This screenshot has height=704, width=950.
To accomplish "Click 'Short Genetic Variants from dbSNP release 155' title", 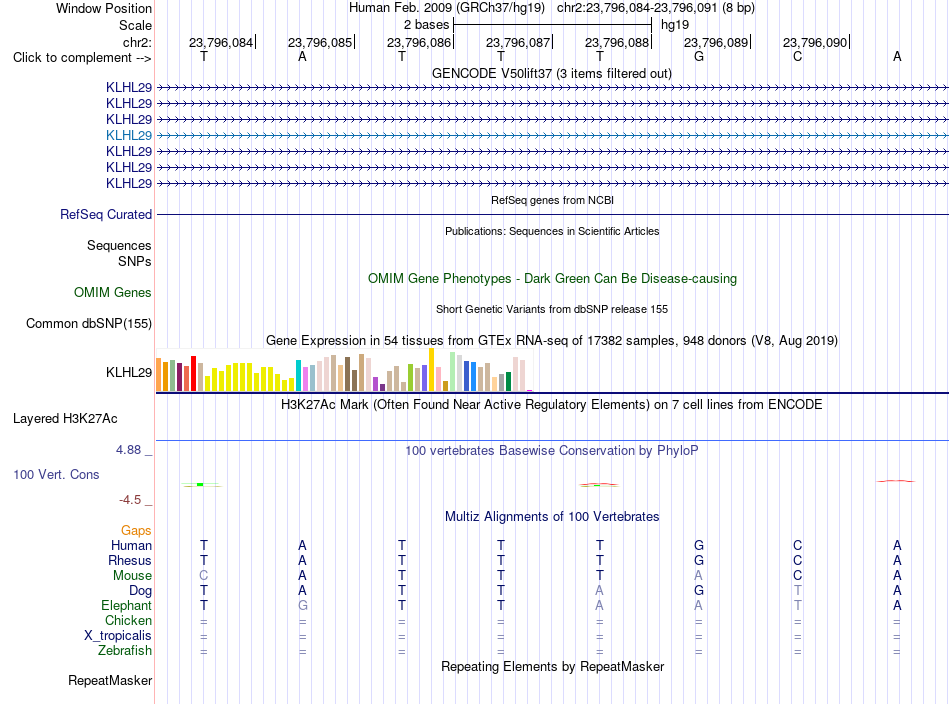I will click(x=552, y=309).
